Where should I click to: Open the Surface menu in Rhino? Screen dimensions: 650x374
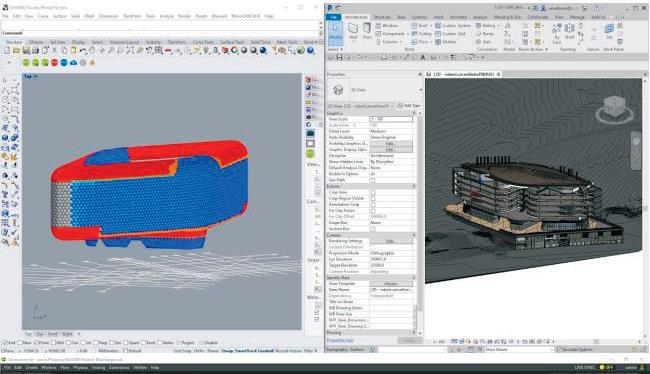59,16
